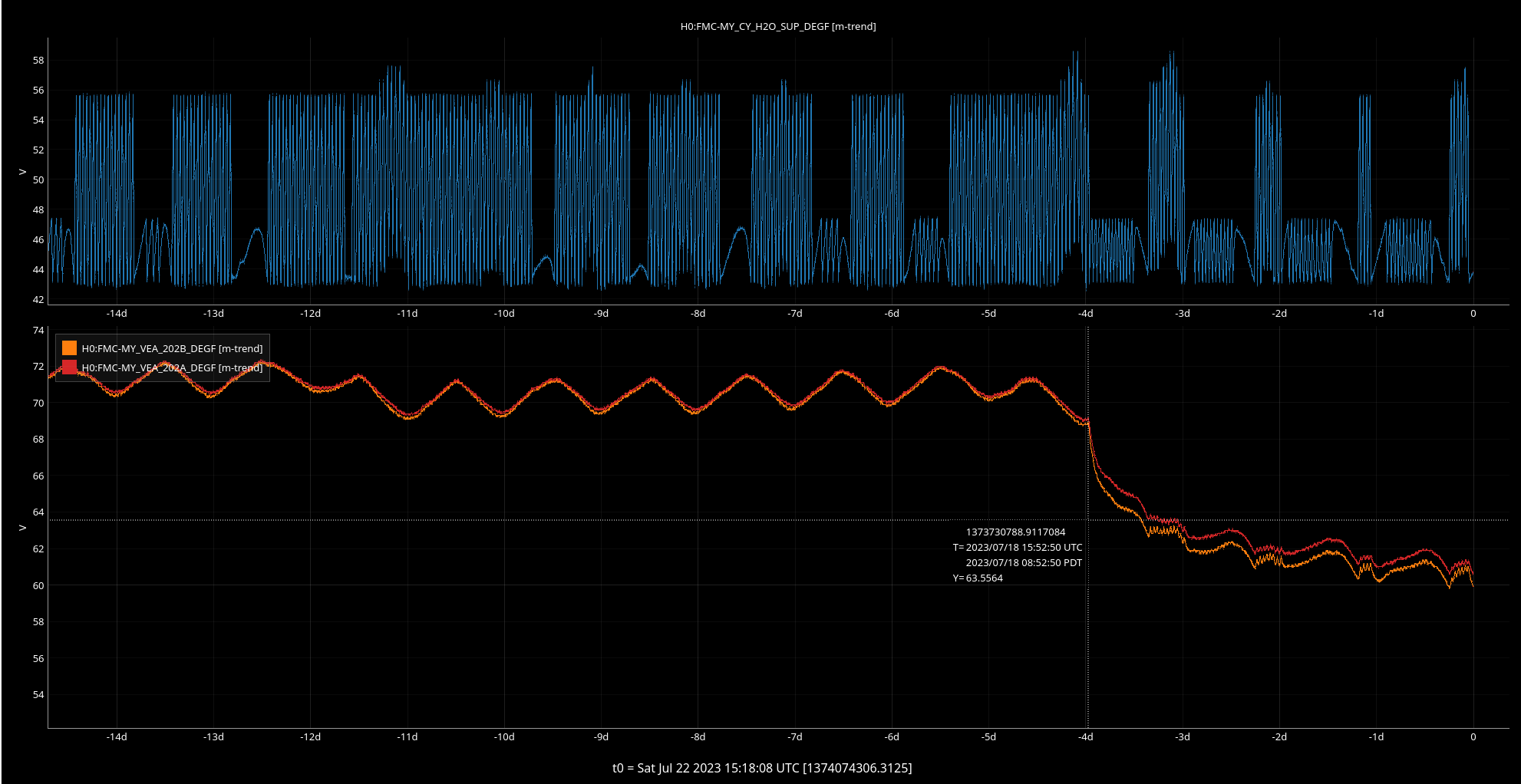Click the -7d tick on bottom plot's time axis

click(x=795, y=736)
